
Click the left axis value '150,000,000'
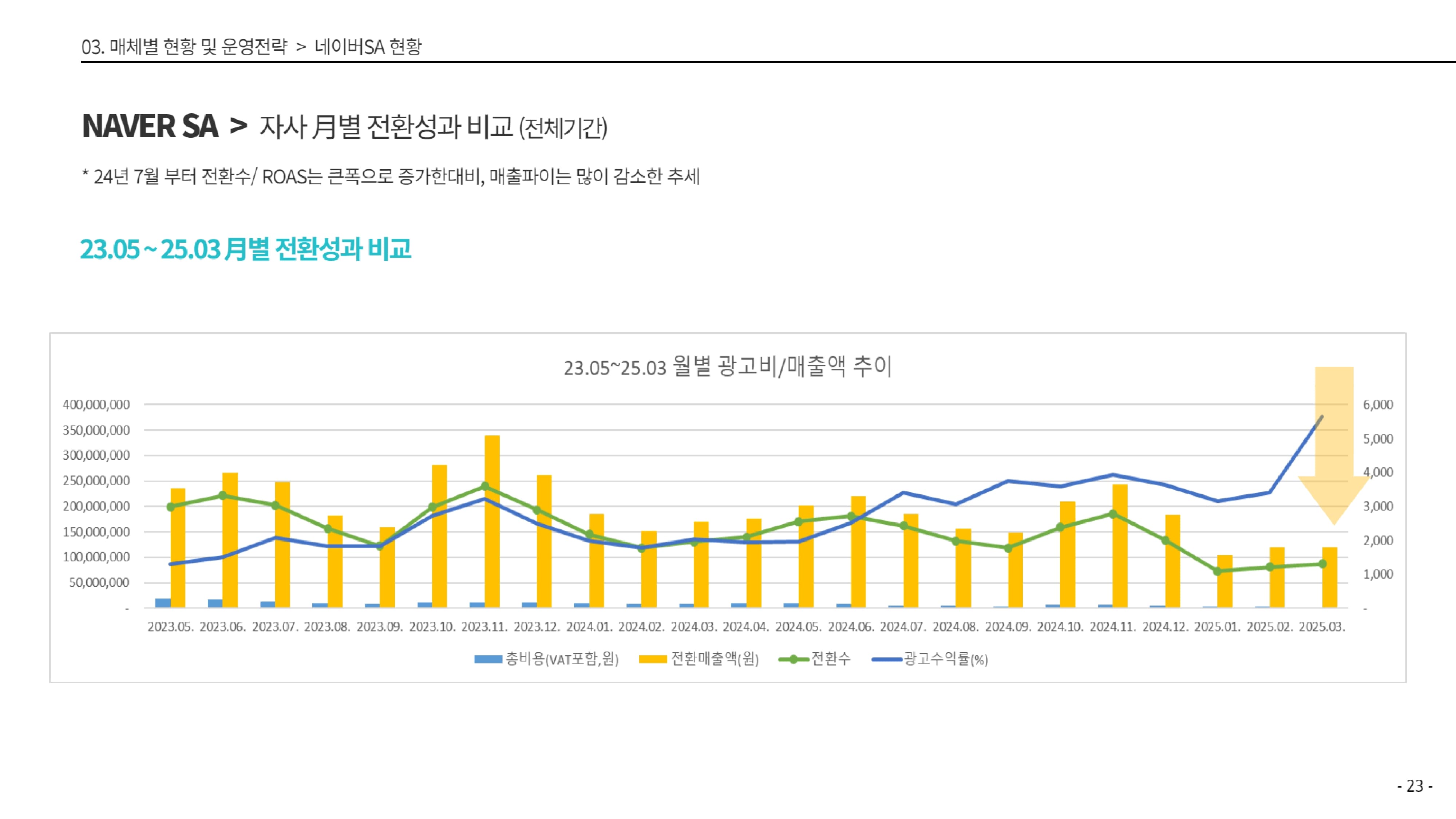96,532
